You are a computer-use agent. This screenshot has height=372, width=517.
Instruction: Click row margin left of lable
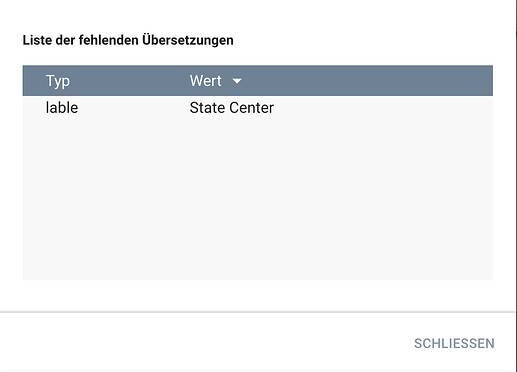pyautogui.click(x=34, y=108)
